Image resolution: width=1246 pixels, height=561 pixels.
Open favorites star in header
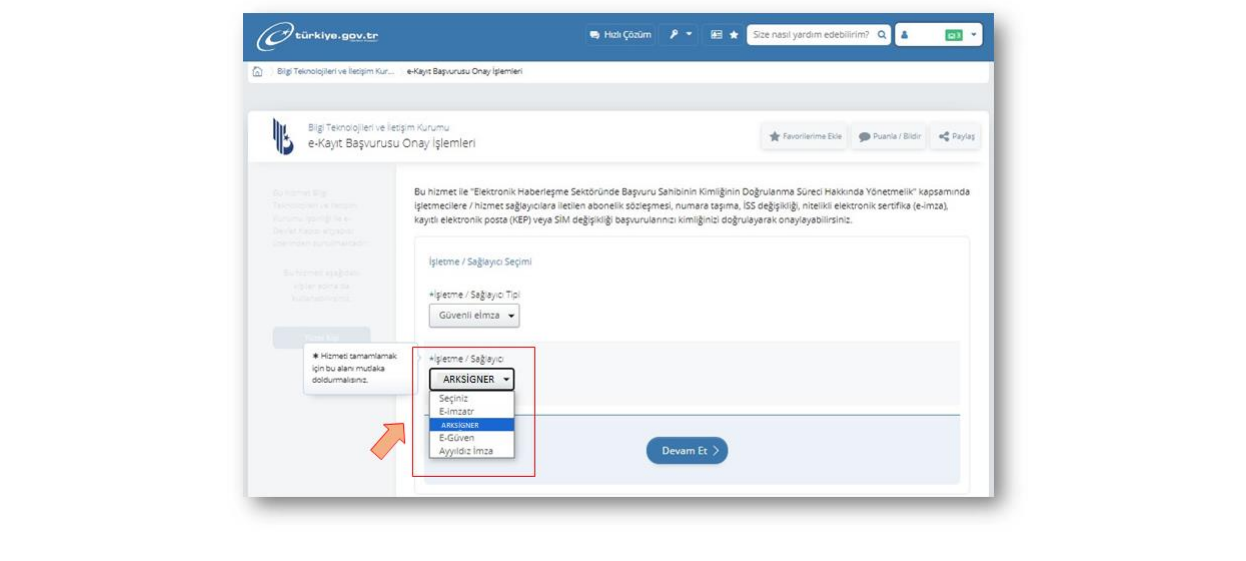tap(734, 35)
